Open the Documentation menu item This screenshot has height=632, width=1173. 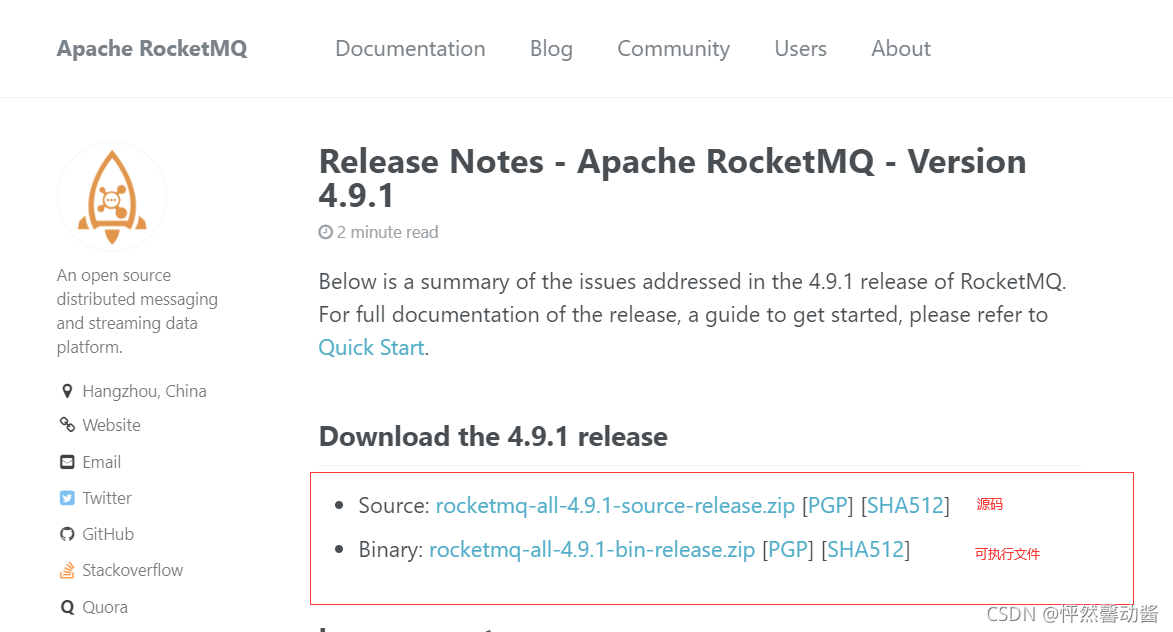pyautogui.click(x=410, y=49)
